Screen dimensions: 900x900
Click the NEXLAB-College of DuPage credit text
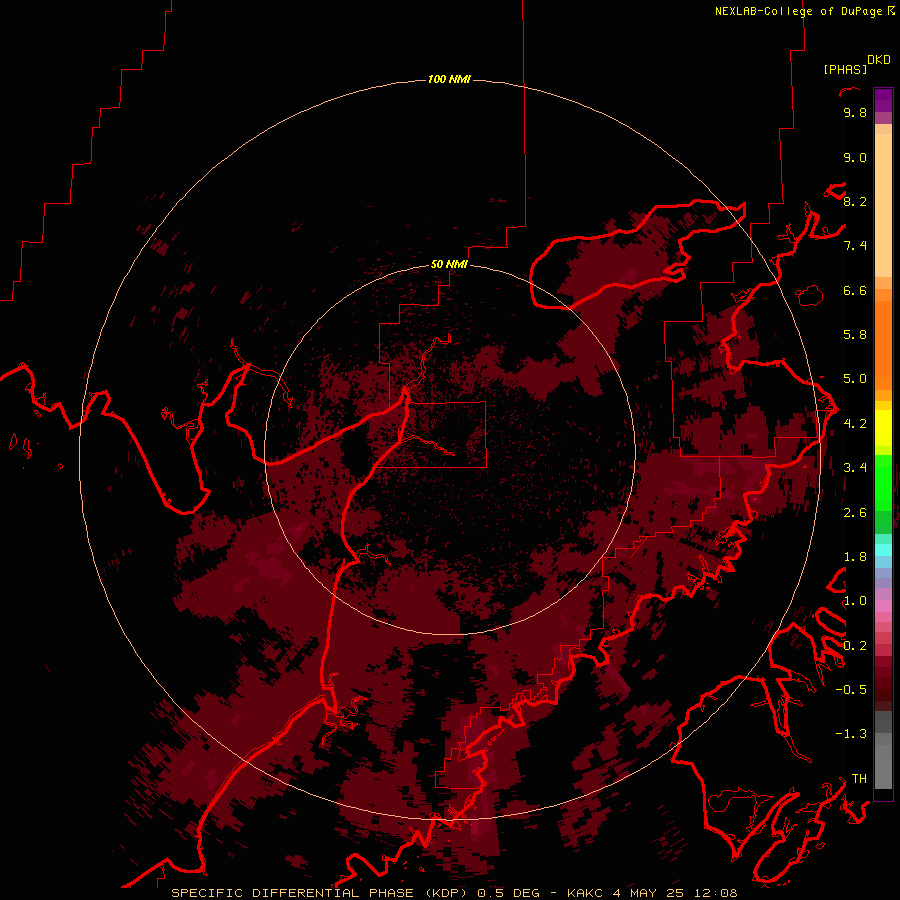click(x=798, y=11)
